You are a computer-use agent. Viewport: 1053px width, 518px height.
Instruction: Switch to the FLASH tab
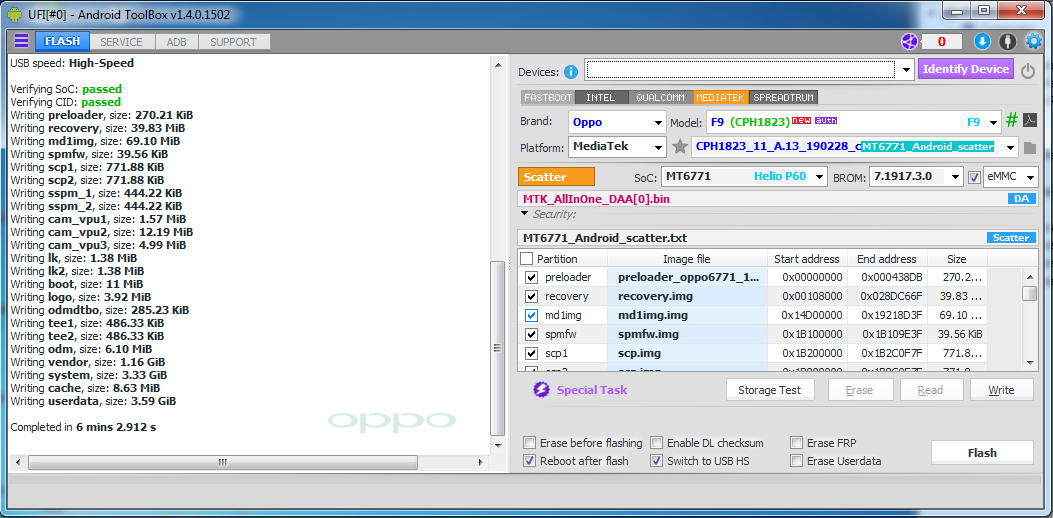coord(62,42)
